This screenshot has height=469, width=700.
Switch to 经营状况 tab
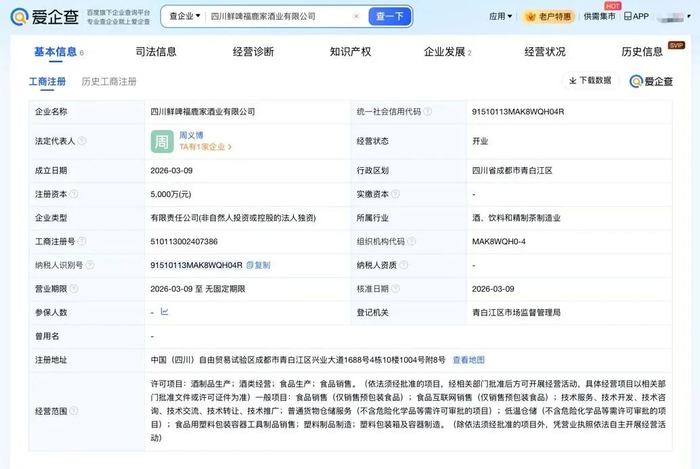pyautogui.click(x=545, y=52)
